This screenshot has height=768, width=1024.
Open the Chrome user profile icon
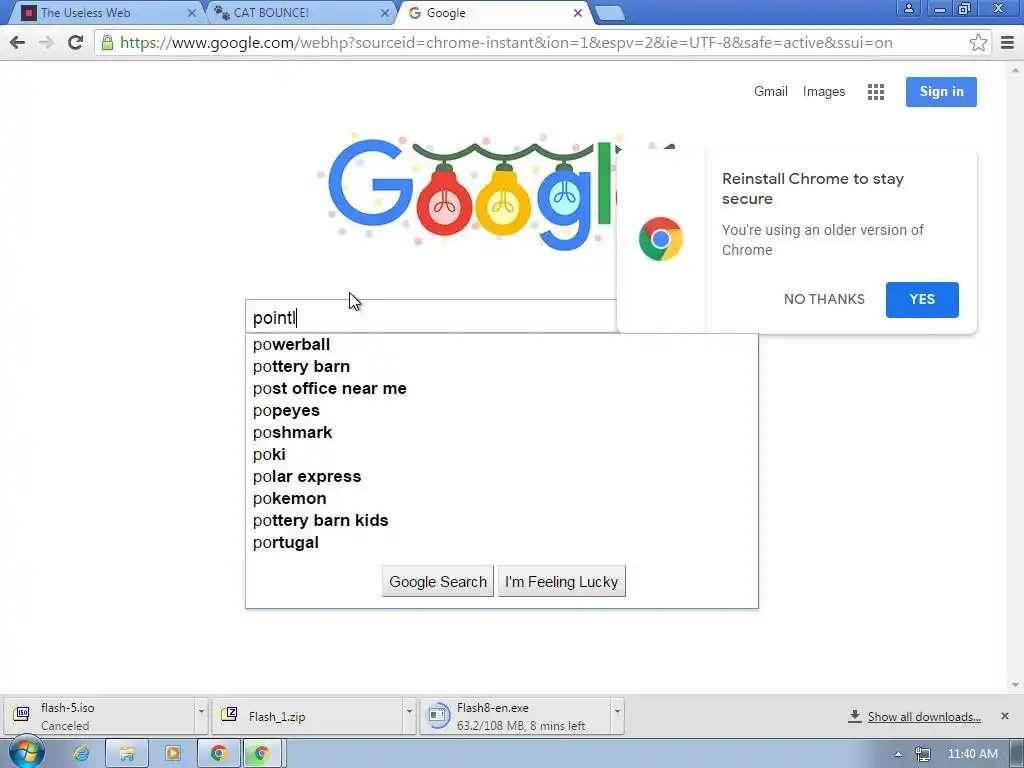pyautogui.click(x=908, y=9)
